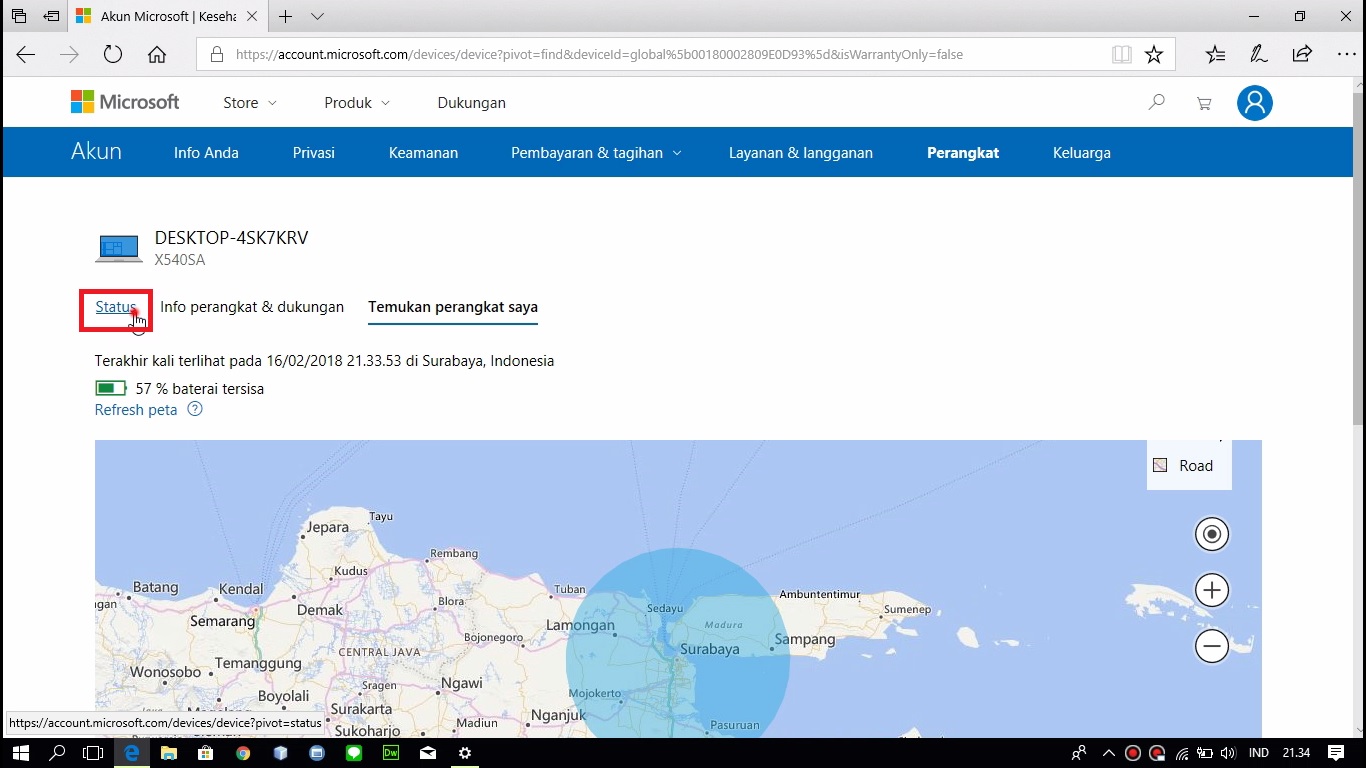The width and height of the screenshot is (1366, 768).
Task: Open the Microsoft account profile avatar
Action: (1254, 103)
